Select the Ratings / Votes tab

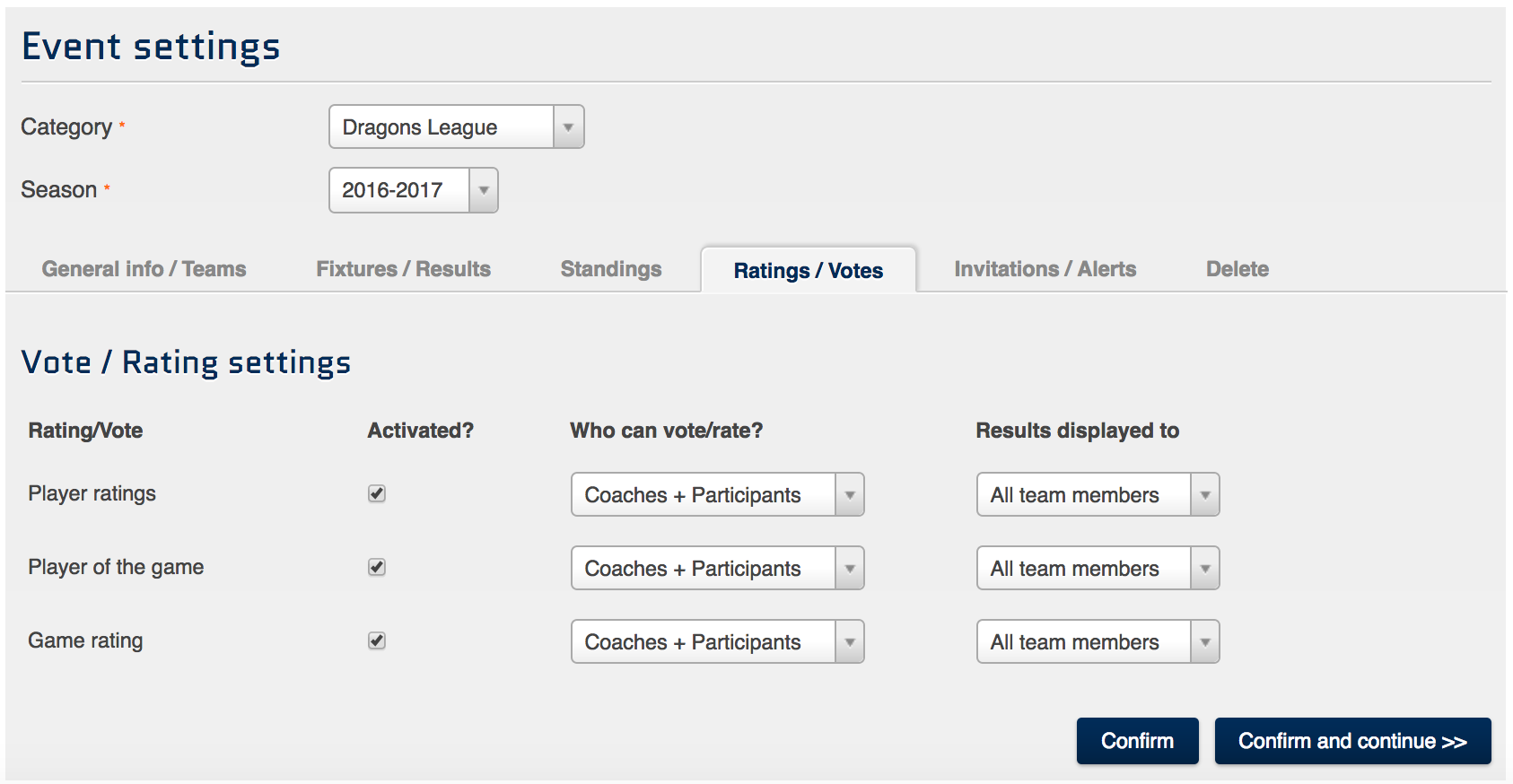[x=808, y=271]
